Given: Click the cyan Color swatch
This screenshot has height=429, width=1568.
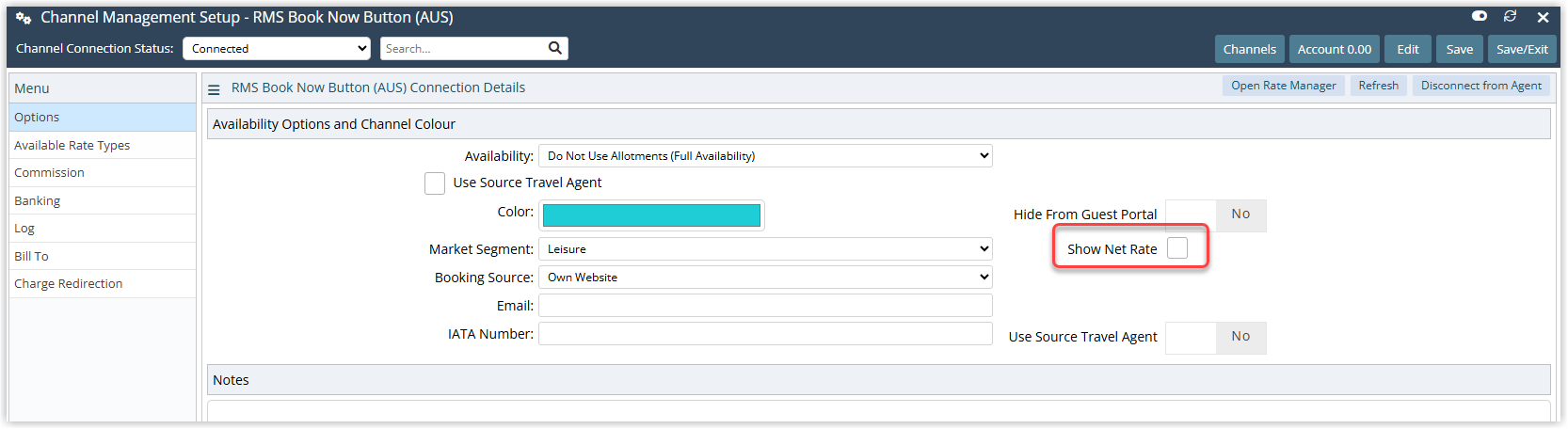Looking at the screenshot, I should point(651,215).
